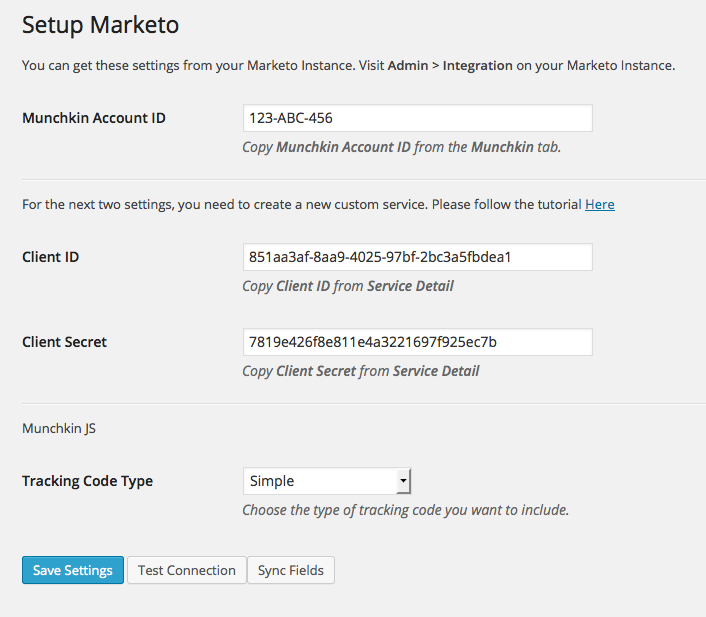This screenshot has height=617, width=706.
Task: Click the Tracking Code Type label
Action: tap(87, 481)
